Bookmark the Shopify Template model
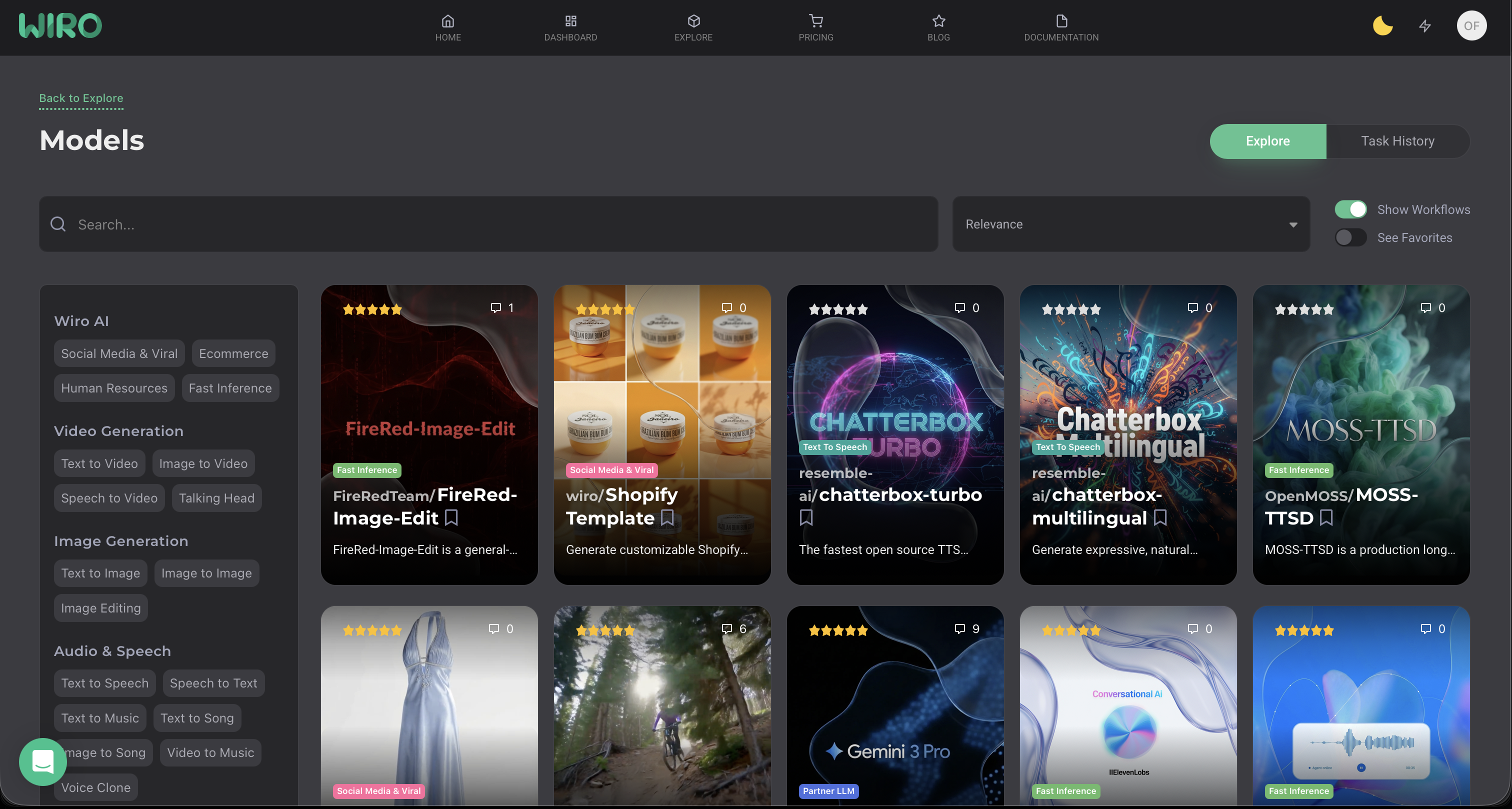The image size is (1512, 809). [x=667, y=517]
